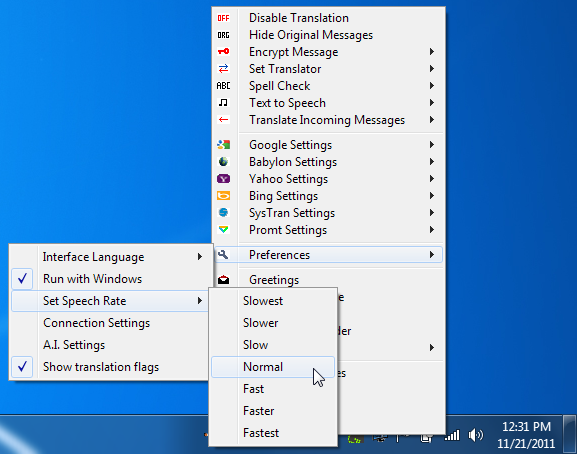The image size is (577, 454).
Task: Click the ABC Spell Check icon
Action: [x=223, y=86]
